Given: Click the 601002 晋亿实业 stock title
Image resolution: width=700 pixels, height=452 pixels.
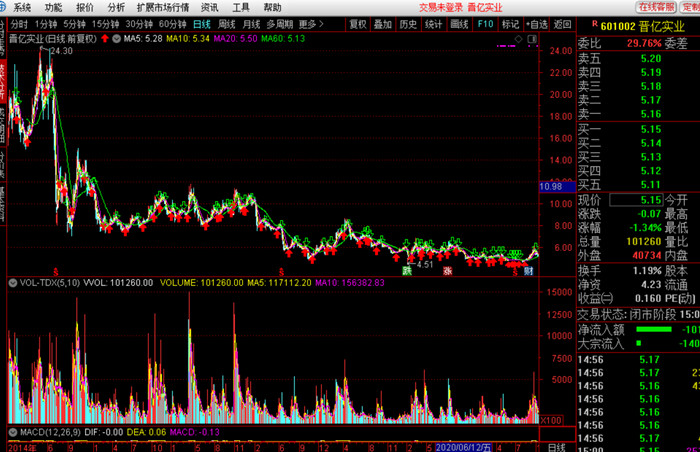Looking at the screenshot, I should click(x=642, y=27).
